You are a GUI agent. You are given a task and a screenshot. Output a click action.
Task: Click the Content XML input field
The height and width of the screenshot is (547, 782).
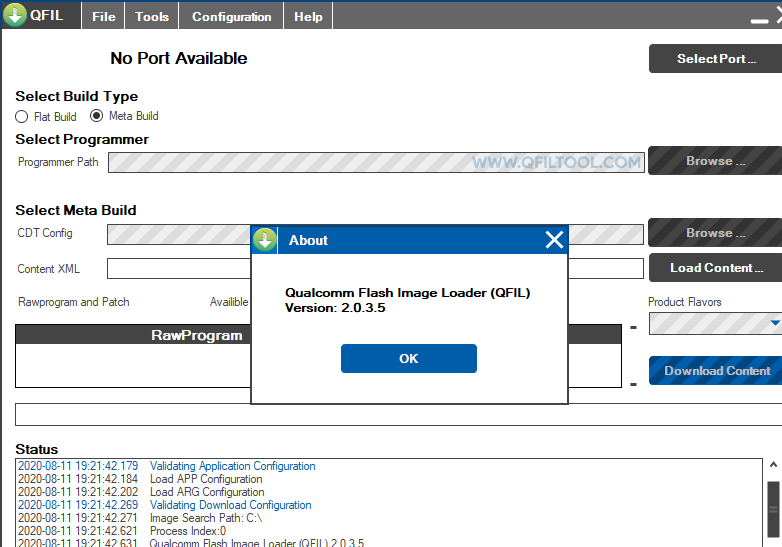[x=180, y=269]
